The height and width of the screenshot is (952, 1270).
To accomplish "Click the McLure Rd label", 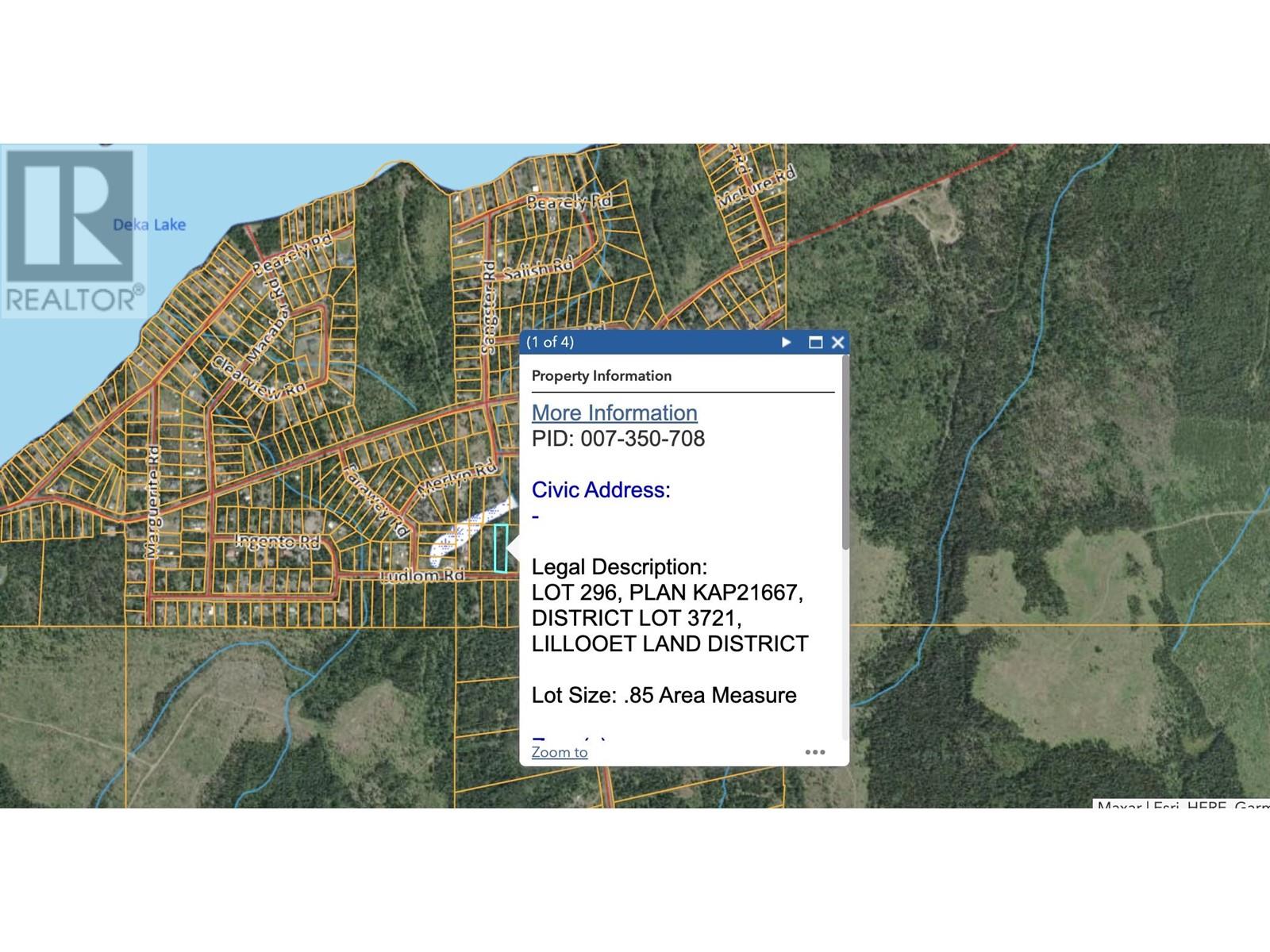I will [756, 187].
